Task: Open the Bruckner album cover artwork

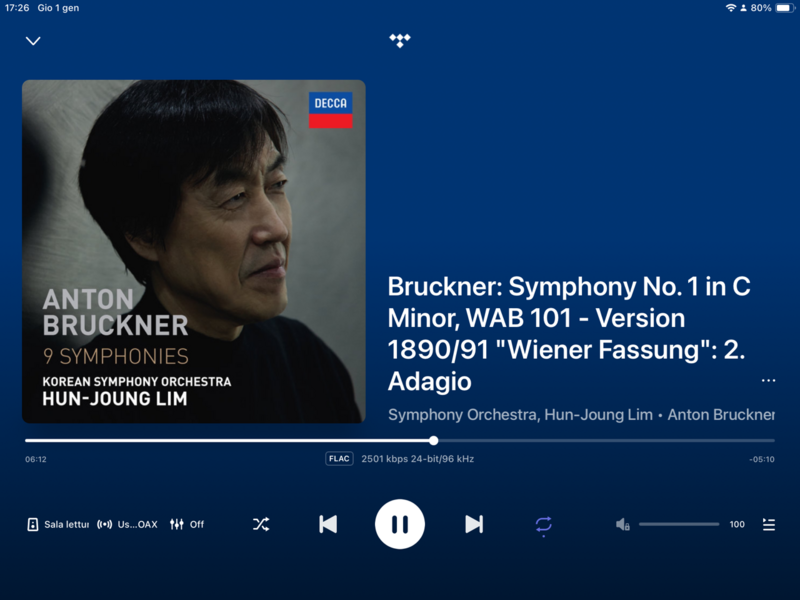Action: pos(194,251)
